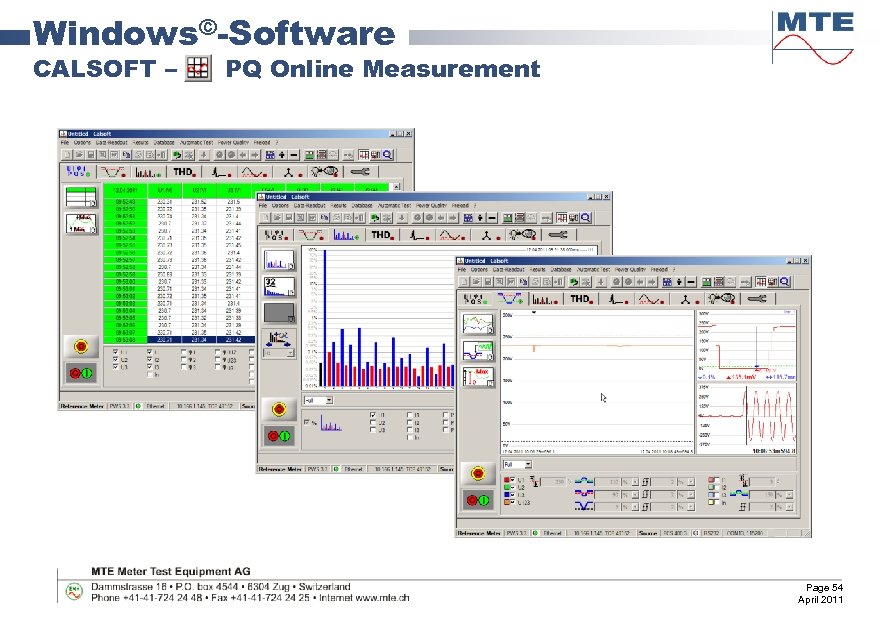The image size is (891, 630).
Task: Click the new document icon in the back window
Action: click(x=67, y=155)
